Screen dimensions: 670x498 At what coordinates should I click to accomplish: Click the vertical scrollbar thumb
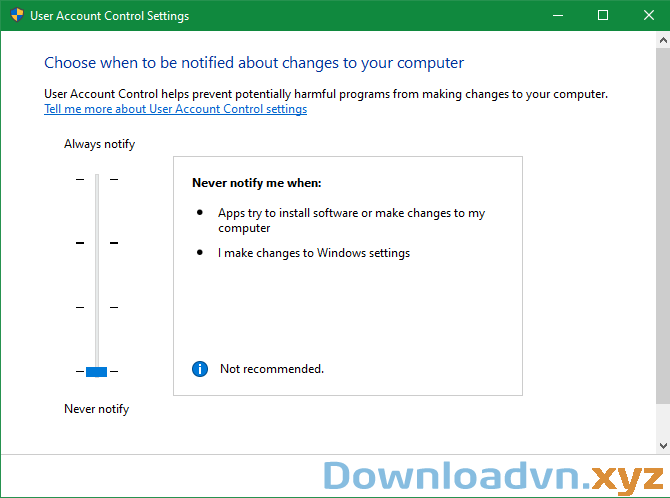[x=663, y=225]
